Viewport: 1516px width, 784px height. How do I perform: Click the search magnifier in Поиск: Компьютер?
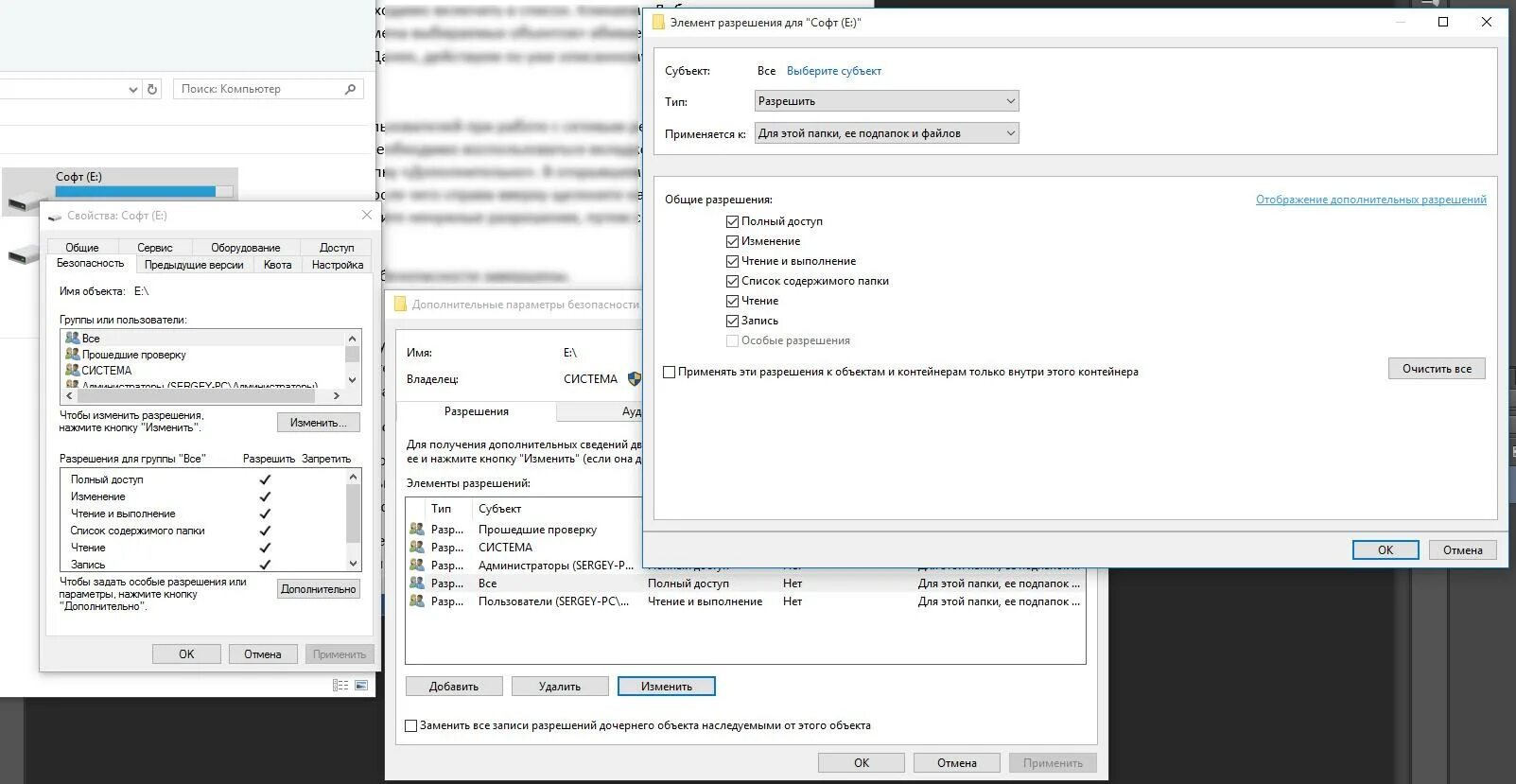[350, 89]
